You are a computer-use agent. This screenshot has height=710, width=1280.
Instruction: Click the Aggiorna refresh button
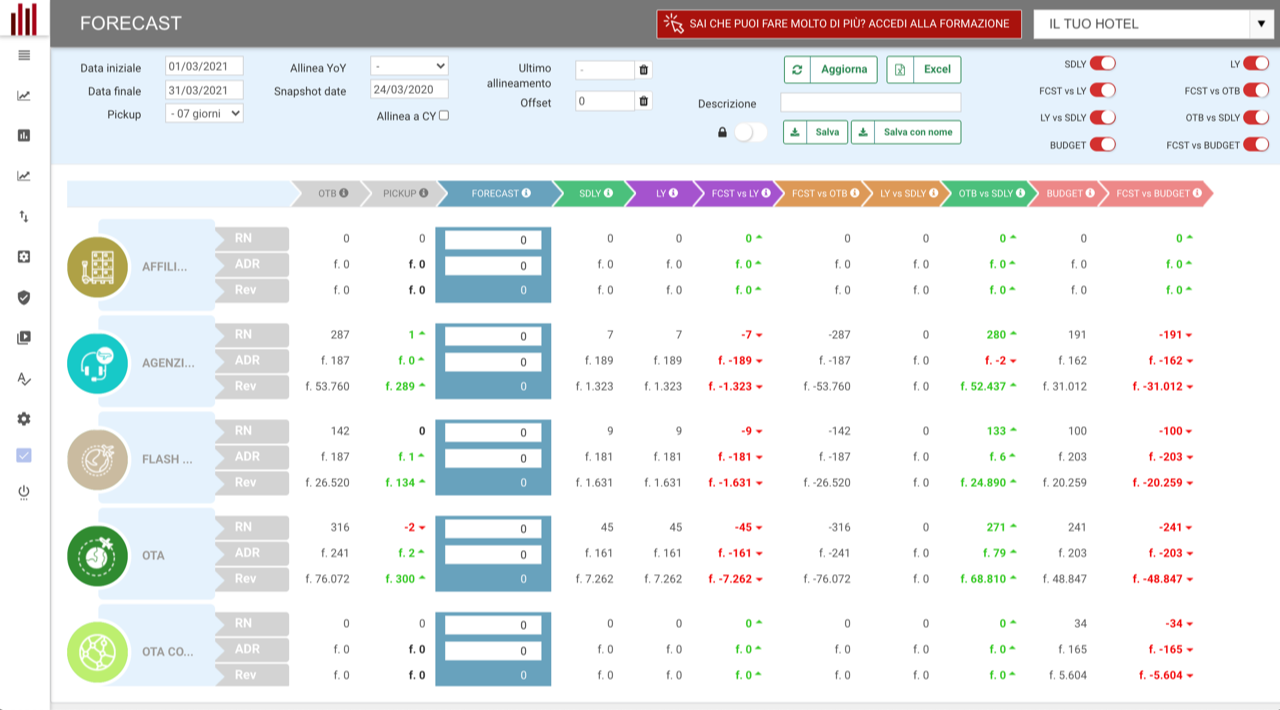tap(831, 69)
